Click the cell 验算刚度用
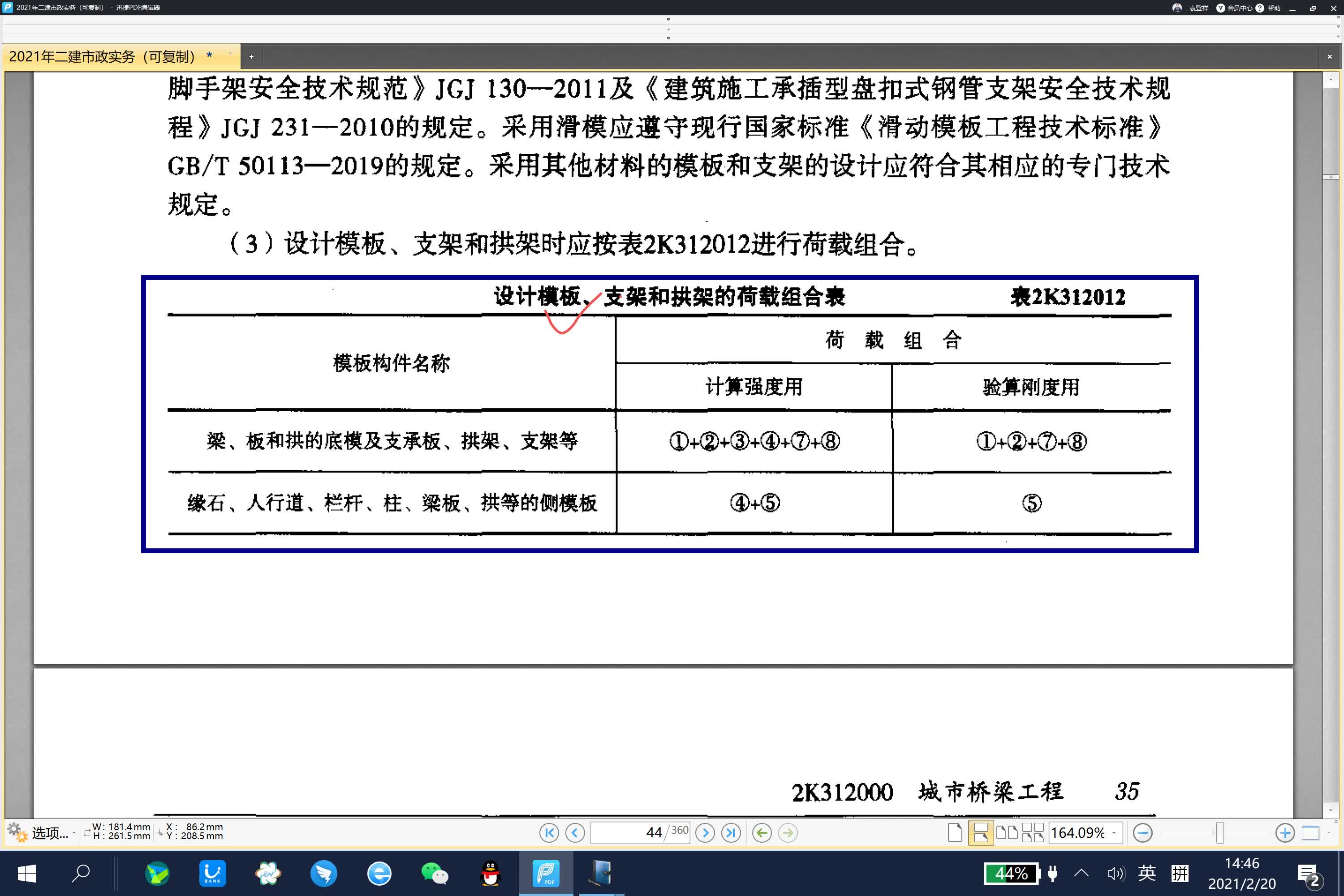This screenshot has height=896, width=1344. tap(1031, 387)
